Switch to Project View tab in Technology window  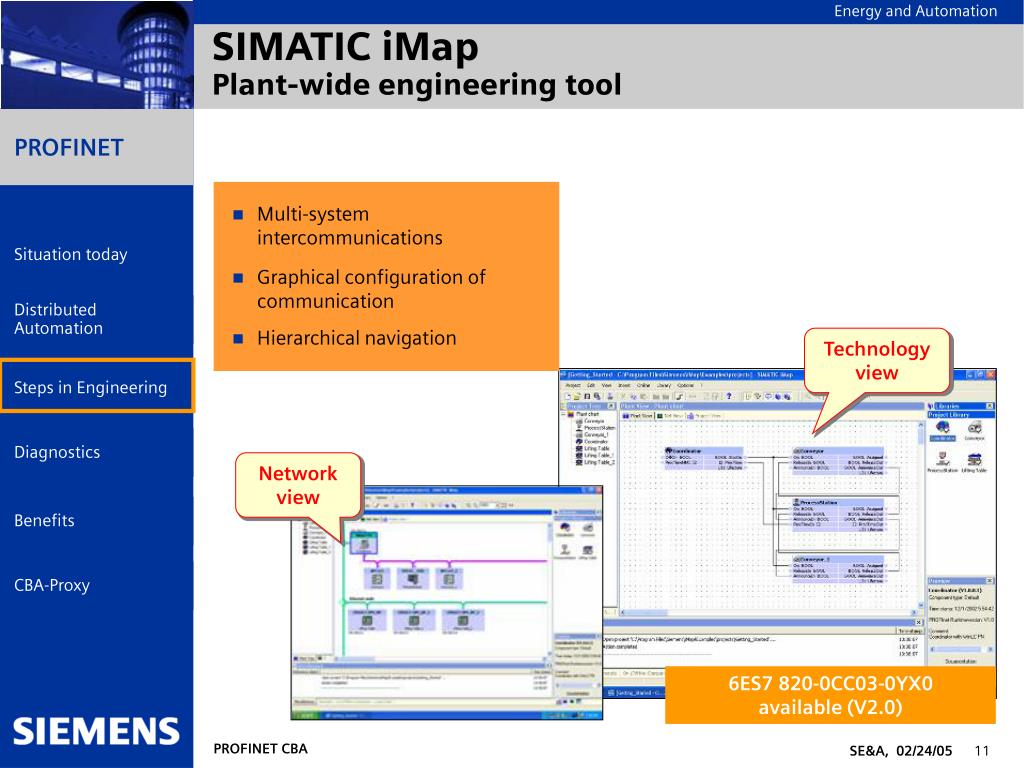tap(703, 416)
